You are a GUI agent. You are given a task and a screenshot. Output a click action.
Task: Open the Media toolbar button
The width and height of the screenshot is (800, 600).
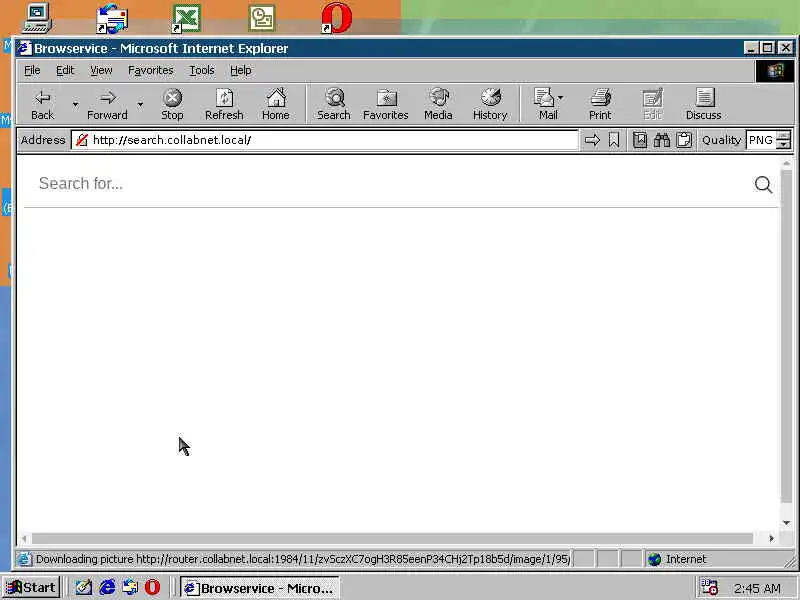438,105
